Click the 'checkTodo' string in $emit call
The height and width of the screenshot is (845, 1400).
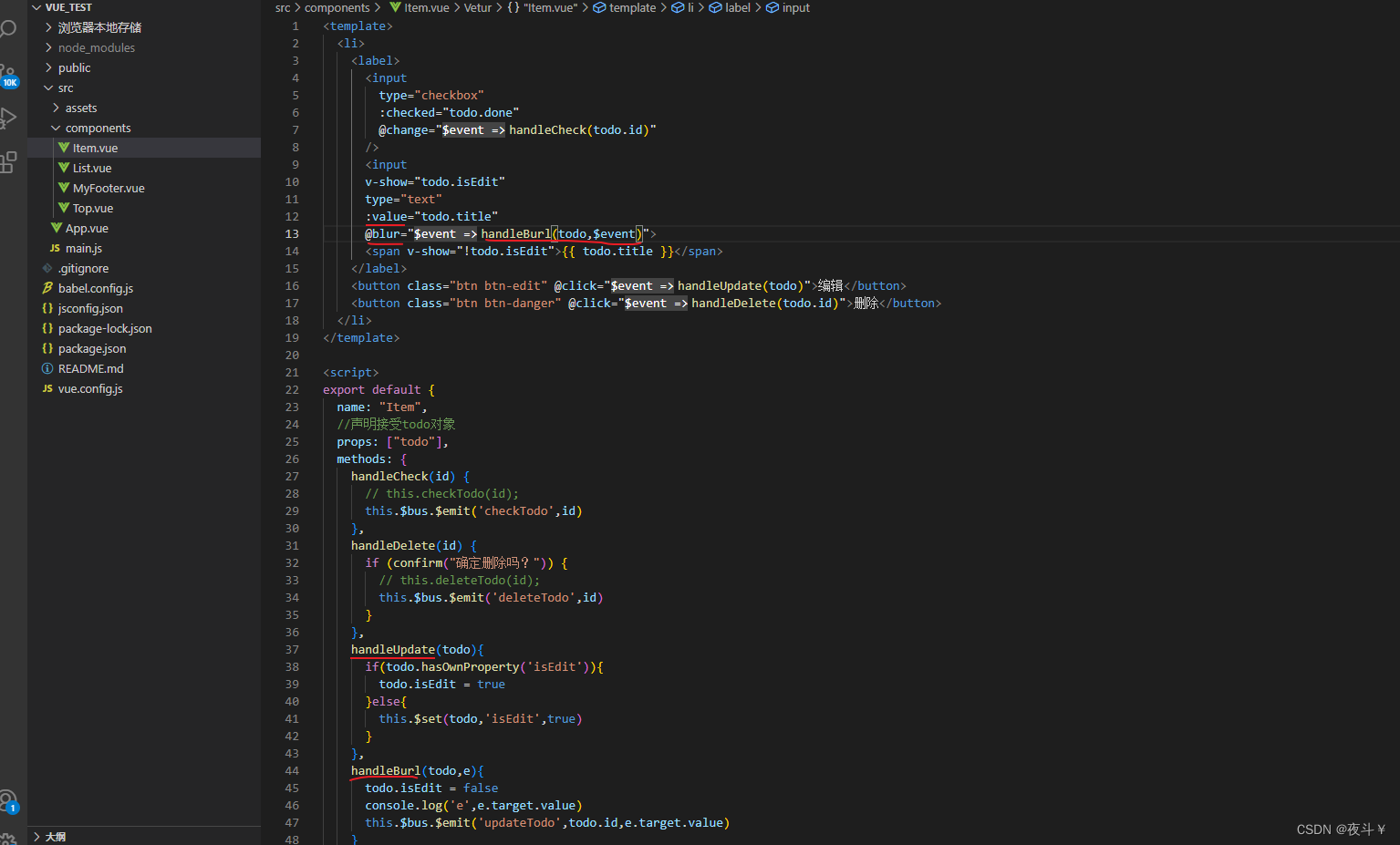516,510
